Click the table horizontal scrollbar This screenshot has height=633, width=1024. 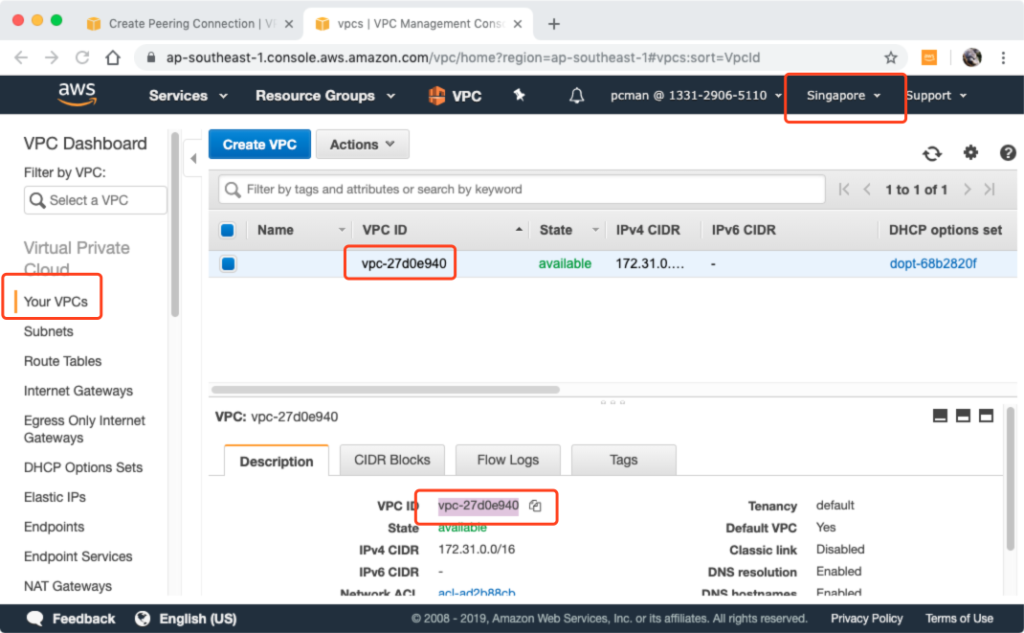[385, 389]
